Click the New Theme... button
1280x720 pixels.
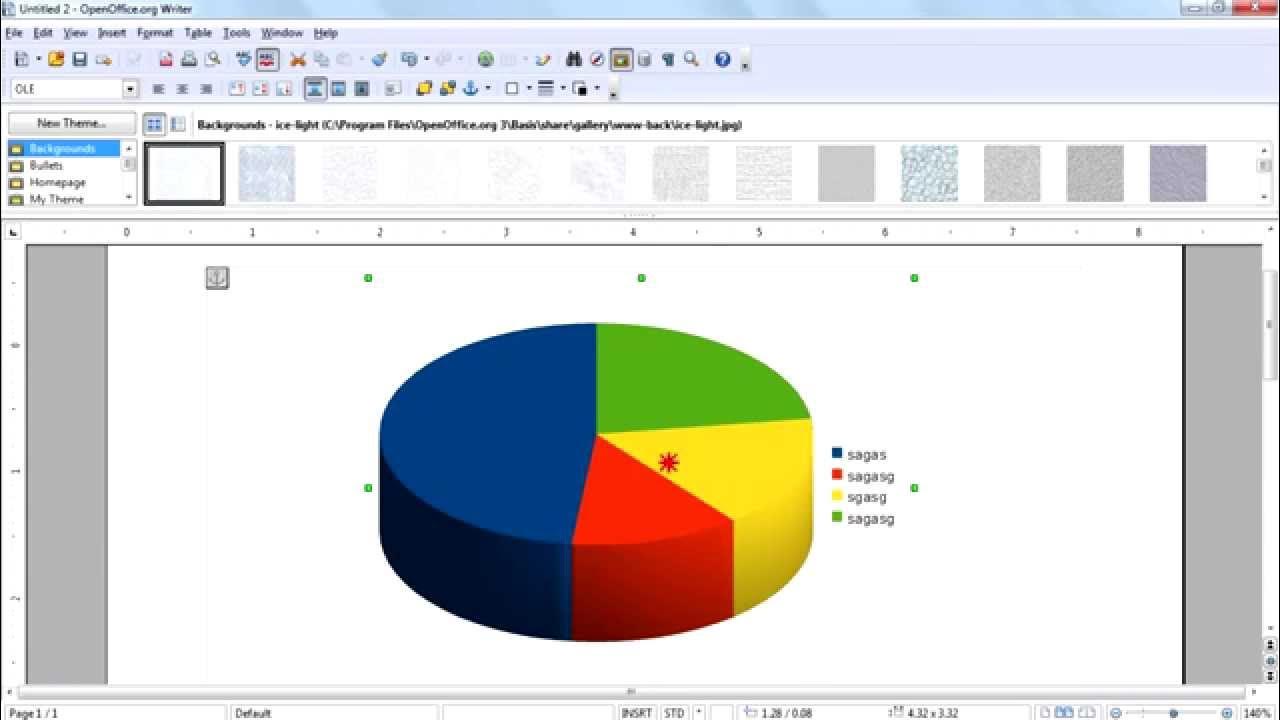pos(72,124)
